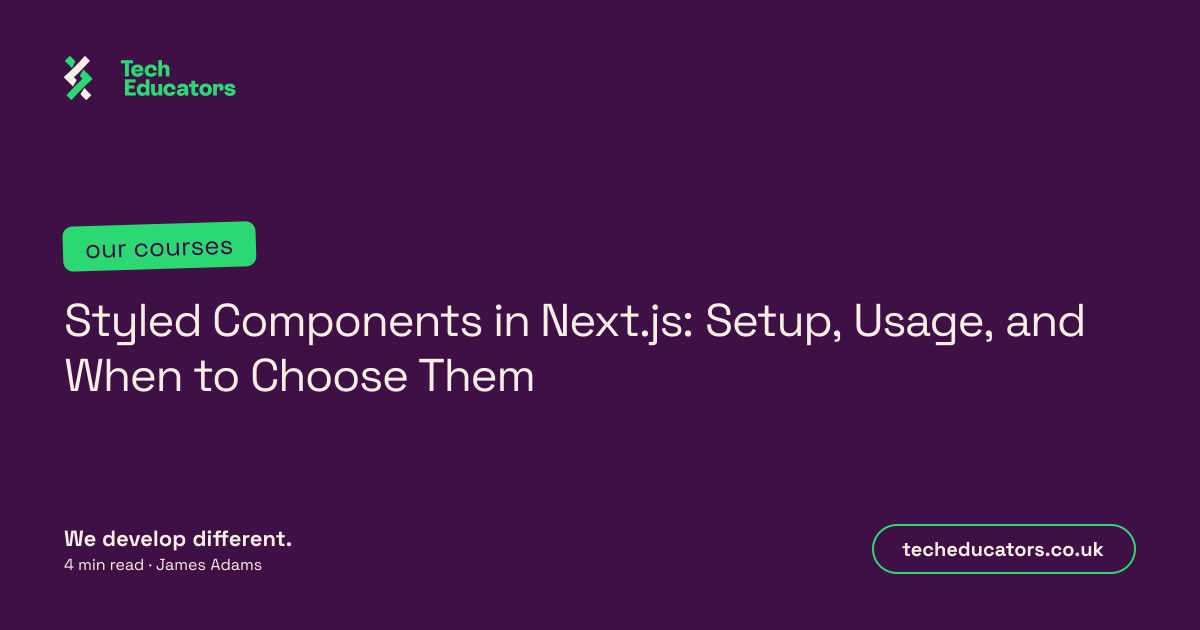Click the word "different." in the tagline
Image resolution: width=1200 pixels, height=630 pixels.
248,538
